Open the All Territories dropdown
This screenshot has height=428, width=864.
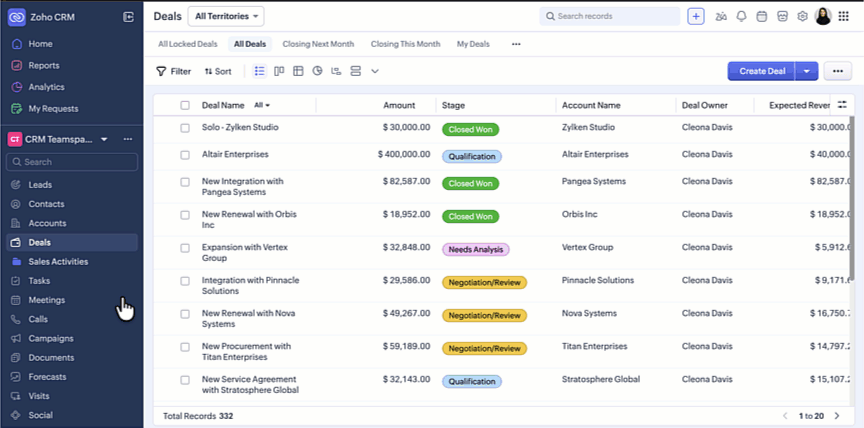[x=226, y=17]
